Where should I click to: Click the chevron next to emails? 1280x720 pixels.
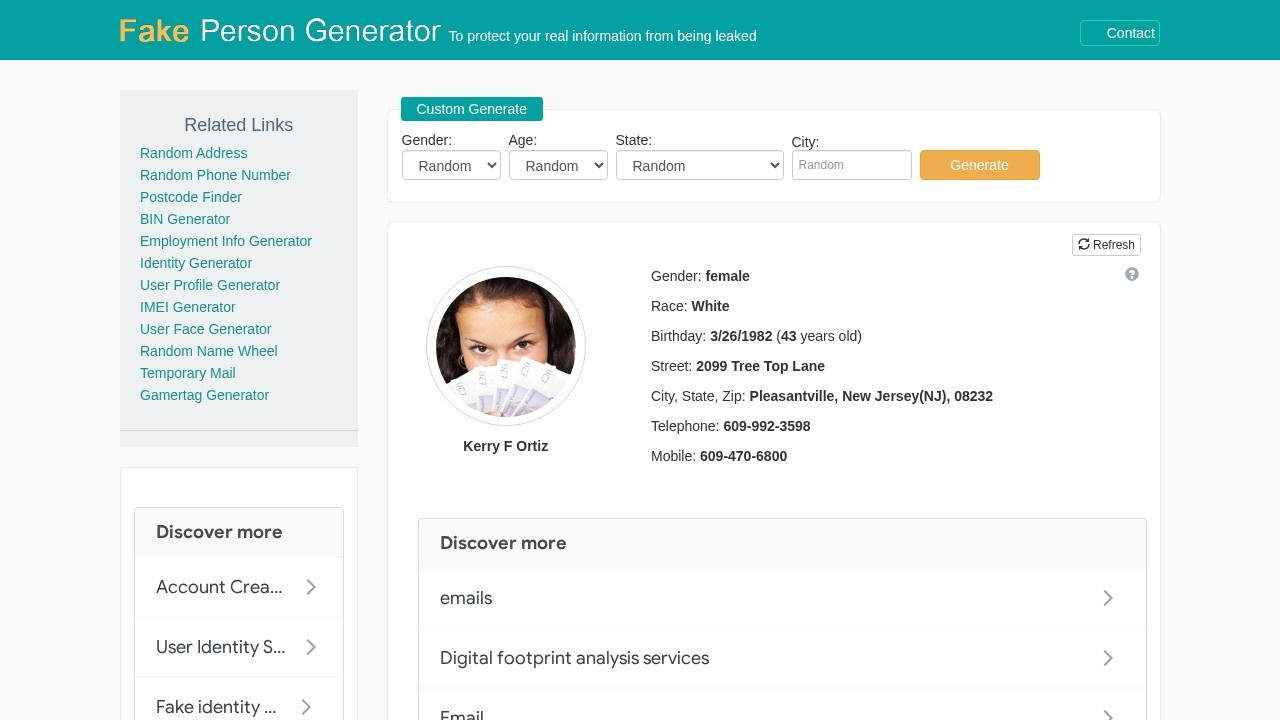pos(1108,598)
